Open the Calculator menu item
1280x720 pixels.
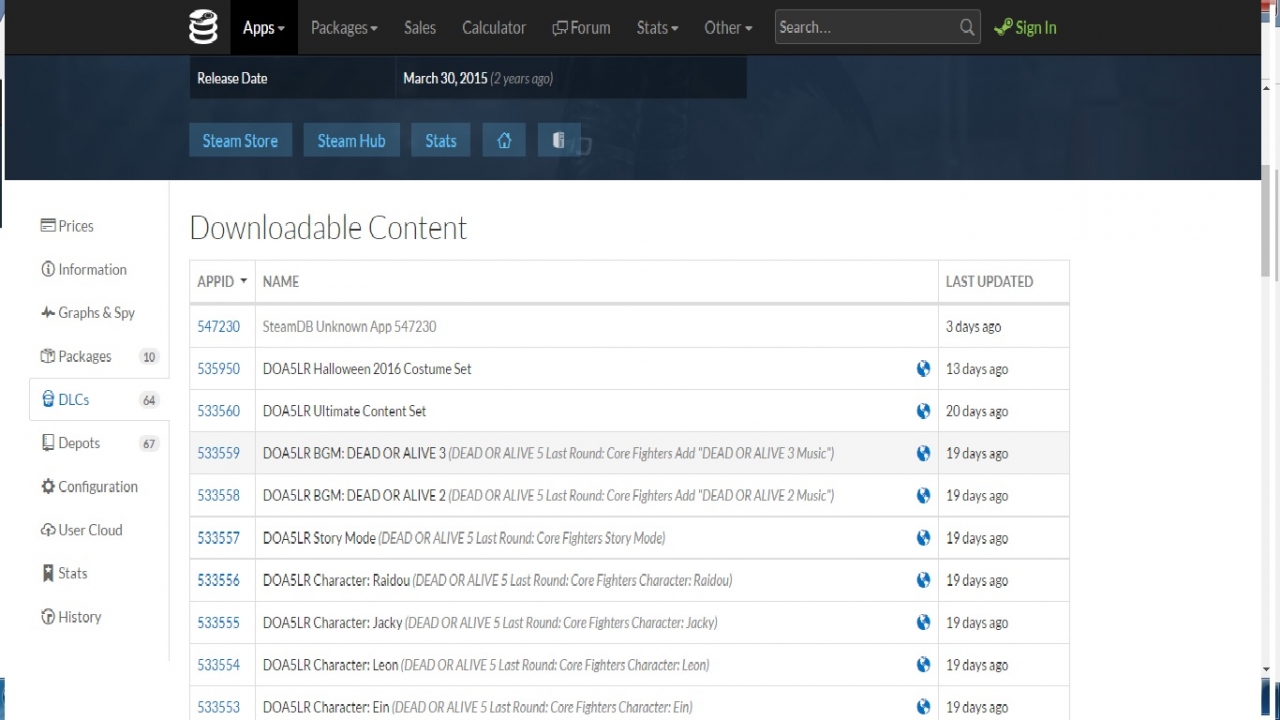click(493, 28)
